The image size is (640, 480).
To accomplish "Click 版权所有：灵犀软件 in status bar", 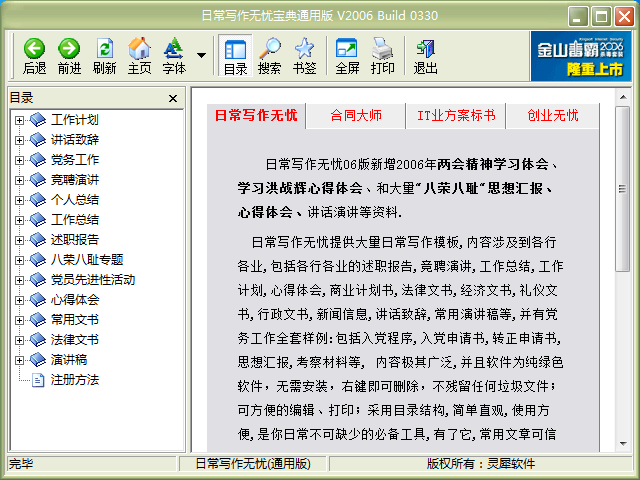I will (481, 464).
